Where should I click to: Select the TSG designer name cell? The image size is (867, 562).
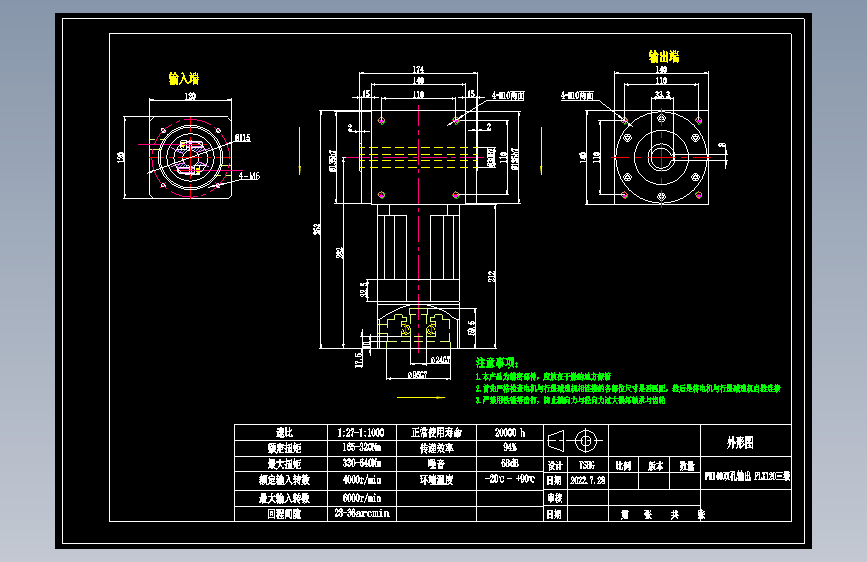click(588, 466)
